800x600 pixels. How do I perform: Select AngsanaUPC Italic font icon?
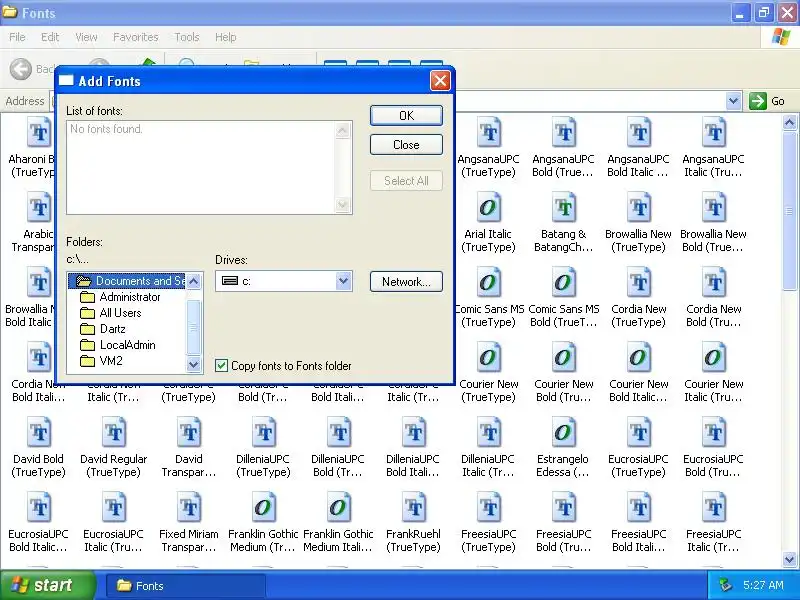[x=713, y=133]
